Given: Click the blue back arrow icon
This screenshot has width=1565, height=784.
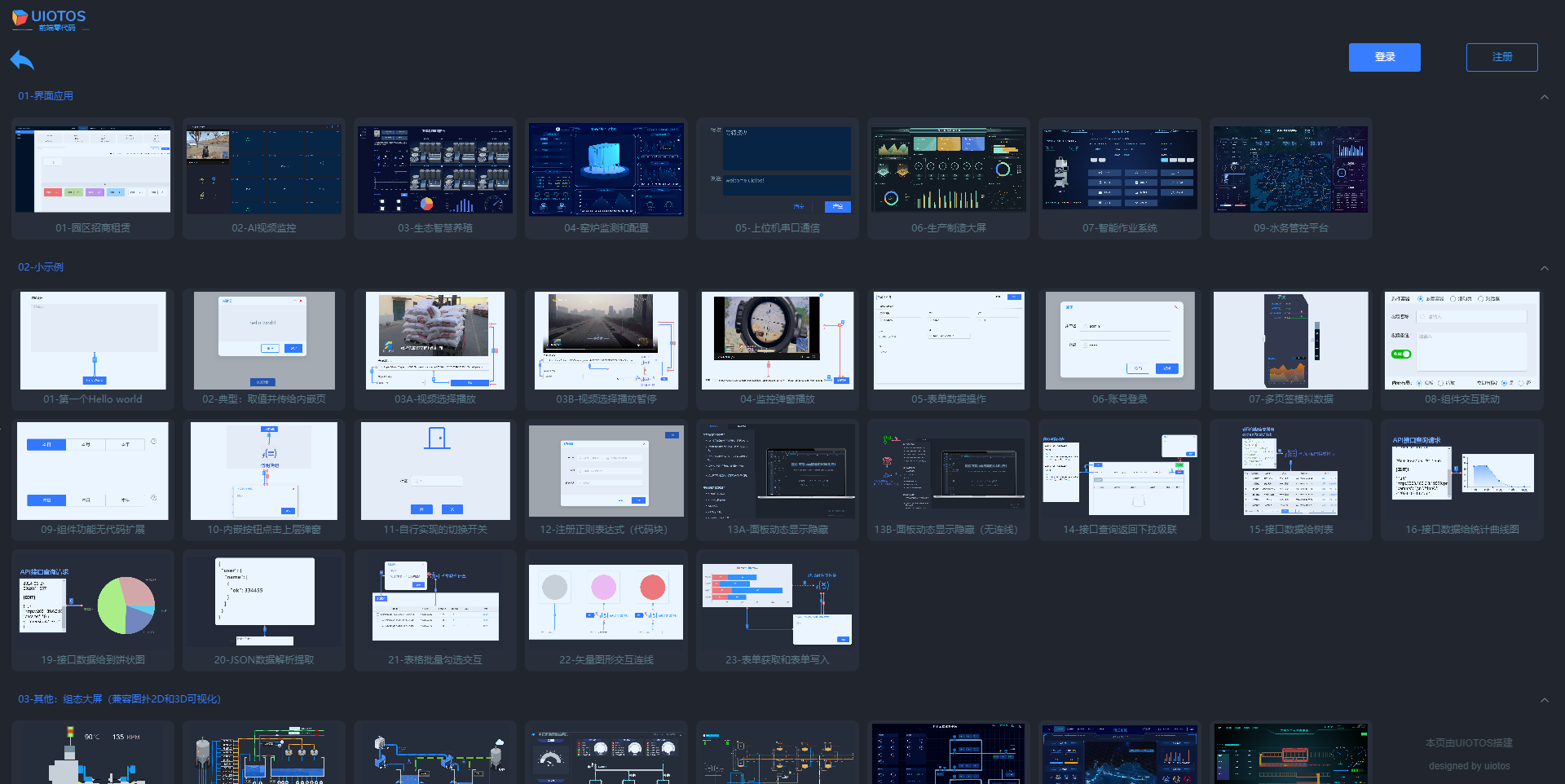Looking at the screenshot, I should (x=22, y=60).
